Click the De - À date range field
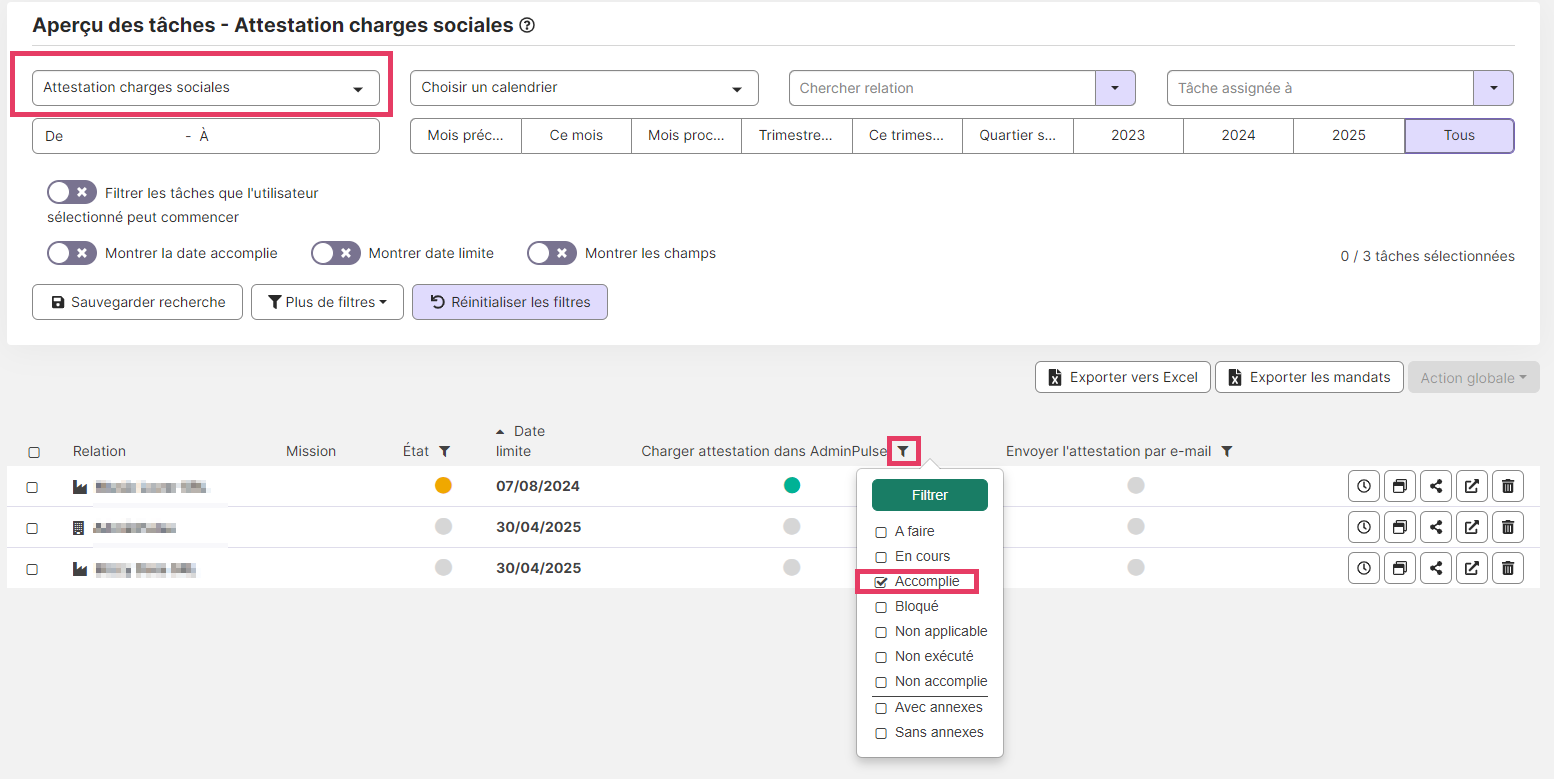This screenshot has height=779, width=1554. (206, 136)
